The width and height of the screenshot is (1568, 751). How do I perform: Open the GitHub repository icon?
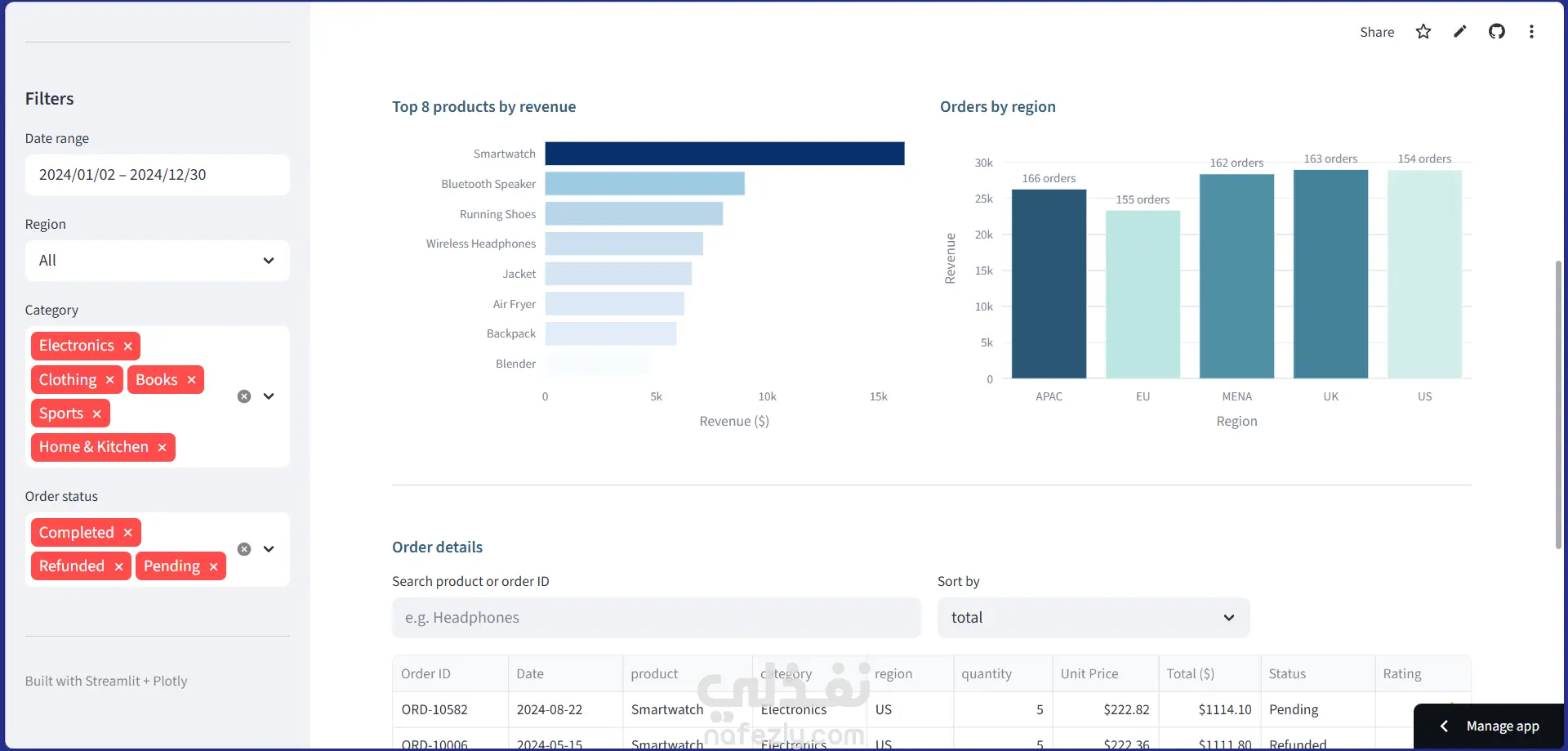click(1497, 32)
